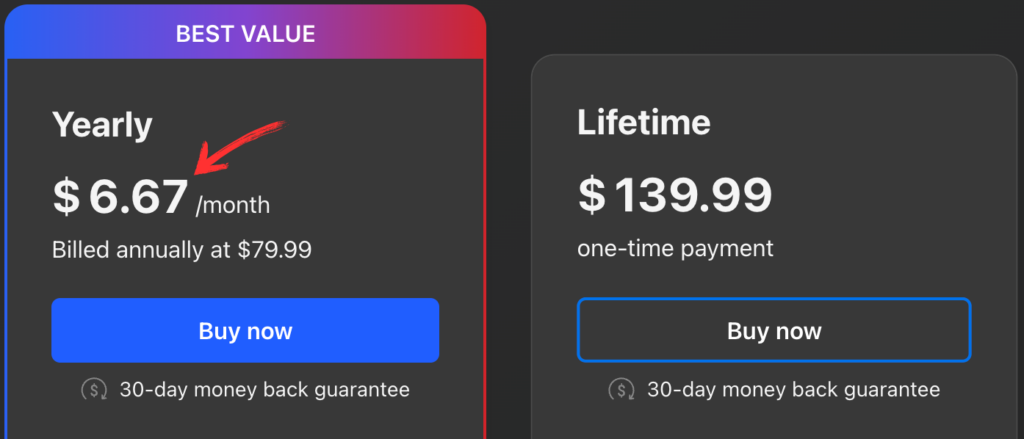Screen dimensions: 1024x439
Task: Click the Lifetime plan's money-back guarantee icon
Action: (623, 389)
